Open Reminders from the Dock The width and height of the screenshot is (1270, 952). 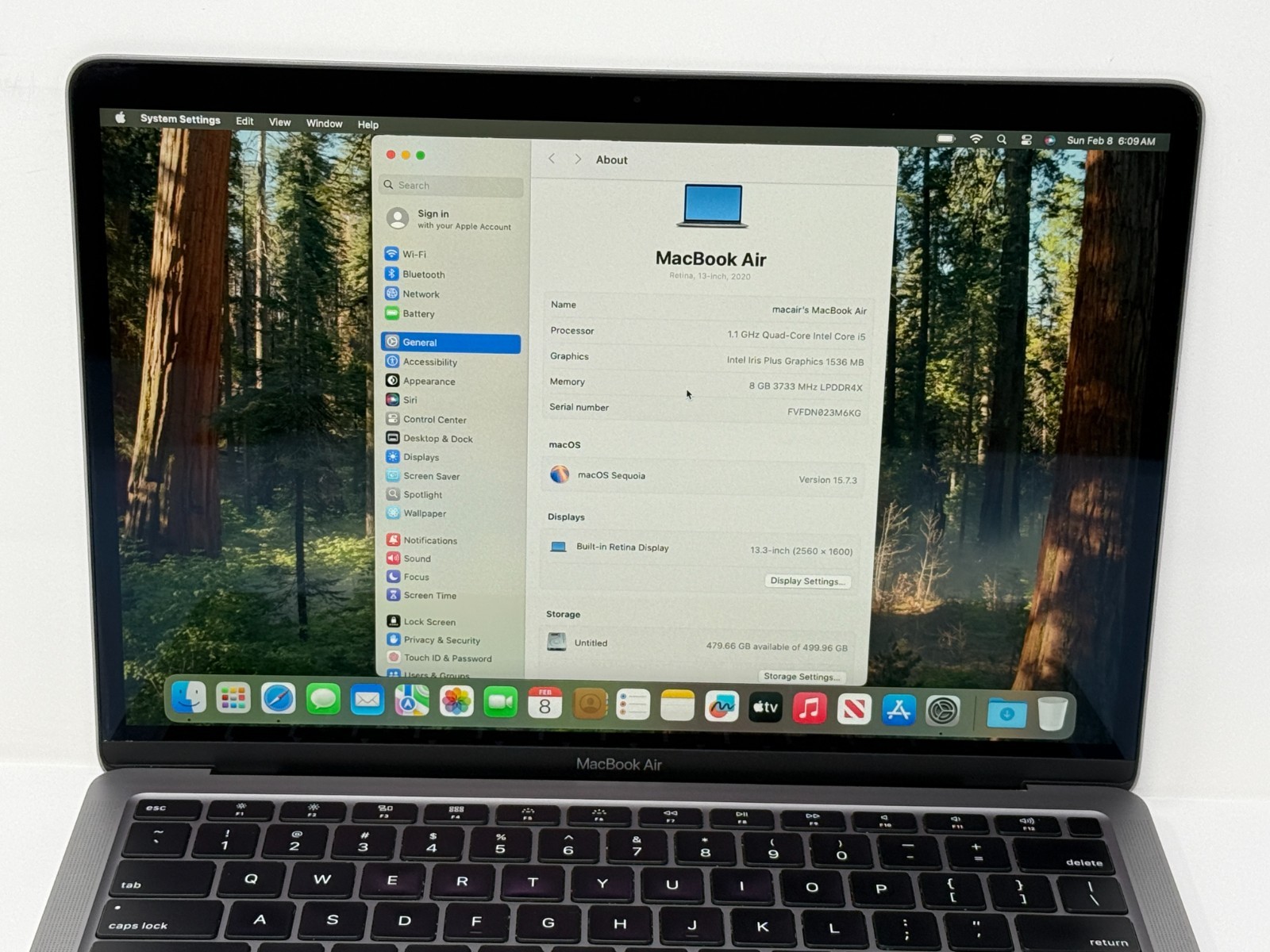(x=633, y=705)
